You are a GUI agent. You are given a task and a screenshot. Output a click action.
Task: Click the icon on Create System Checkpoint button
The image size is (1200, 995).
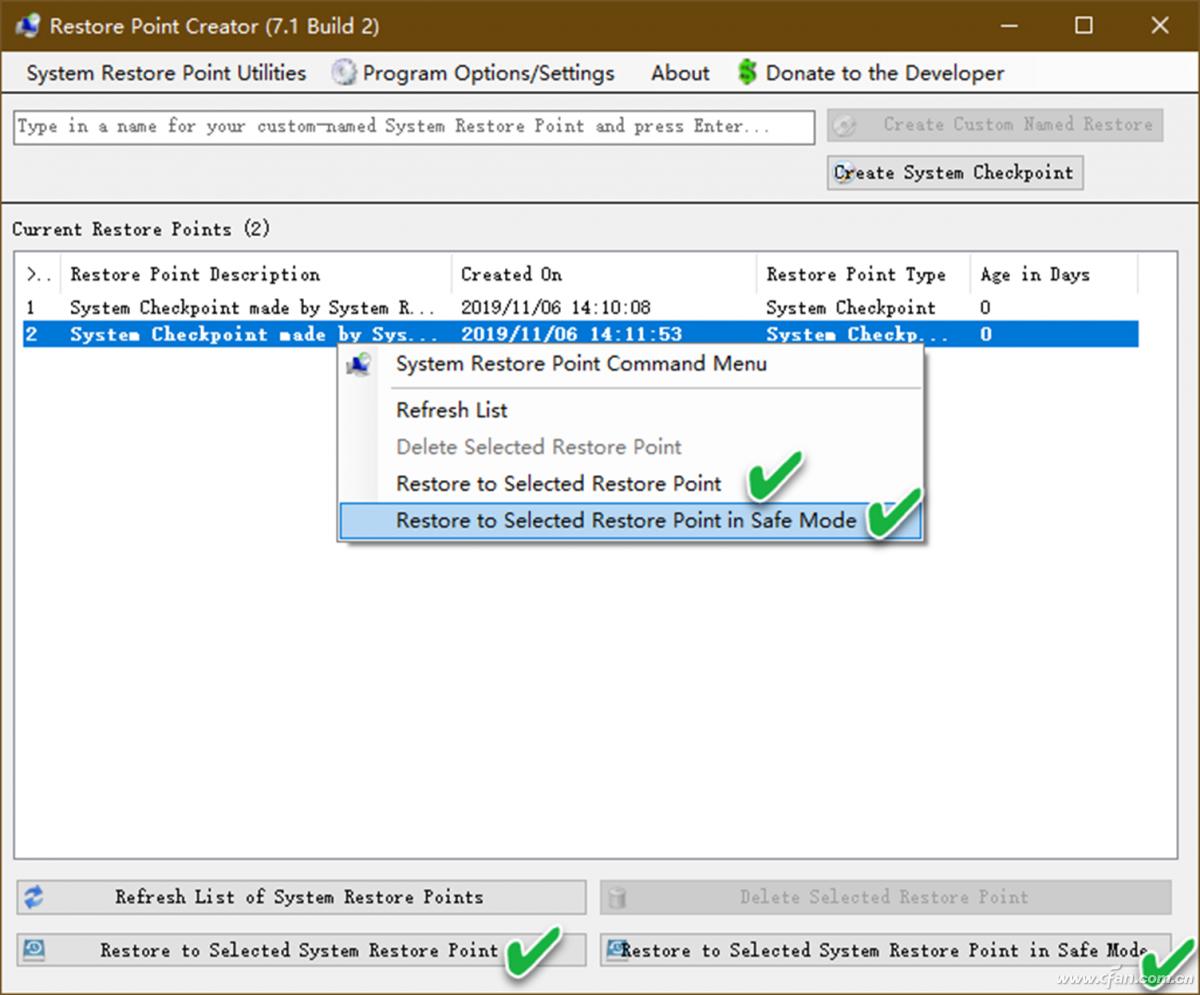click(845, 173)
